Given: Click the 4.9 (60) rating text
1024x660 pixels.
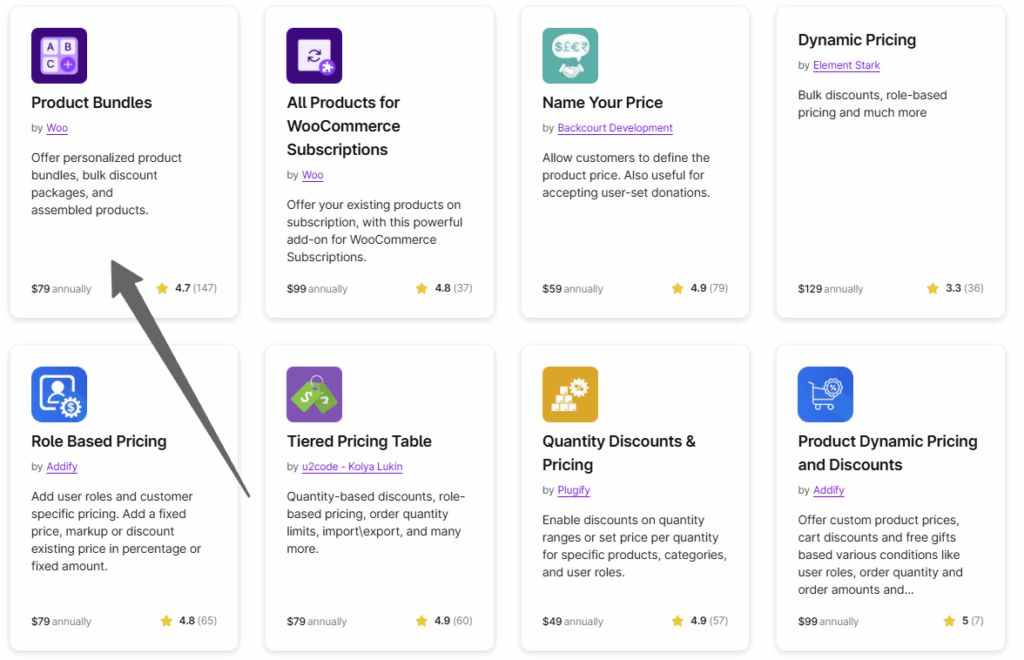Looking at the screenshot, I should click(453, 620).
